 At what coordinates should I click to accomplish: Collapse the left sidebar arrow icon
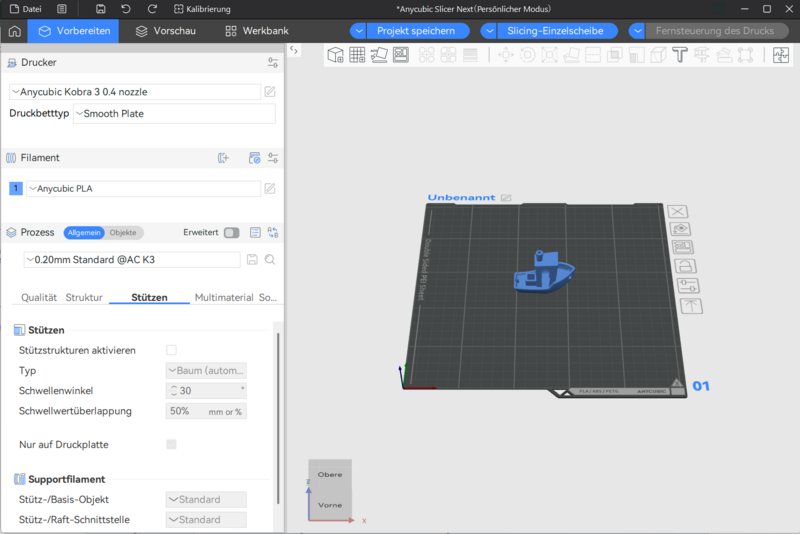point(294,50)
